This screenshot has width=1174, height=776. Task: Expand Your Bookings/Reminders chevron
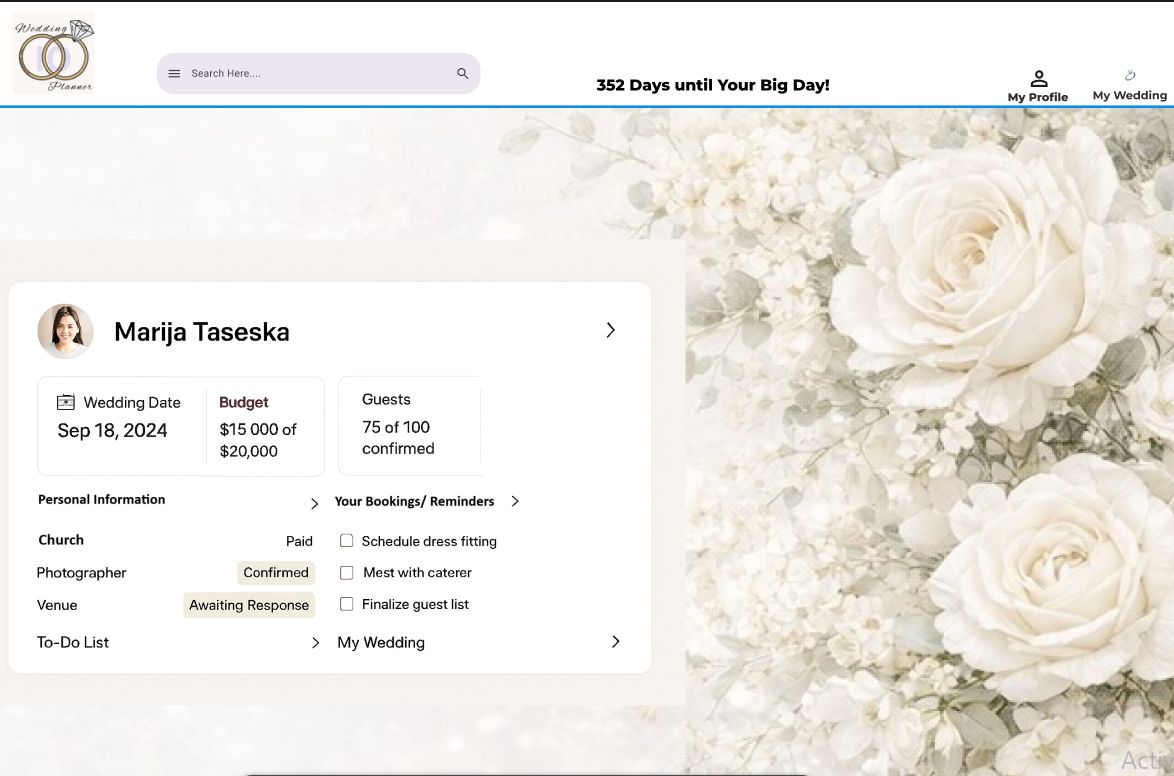[x=515, y=501]
